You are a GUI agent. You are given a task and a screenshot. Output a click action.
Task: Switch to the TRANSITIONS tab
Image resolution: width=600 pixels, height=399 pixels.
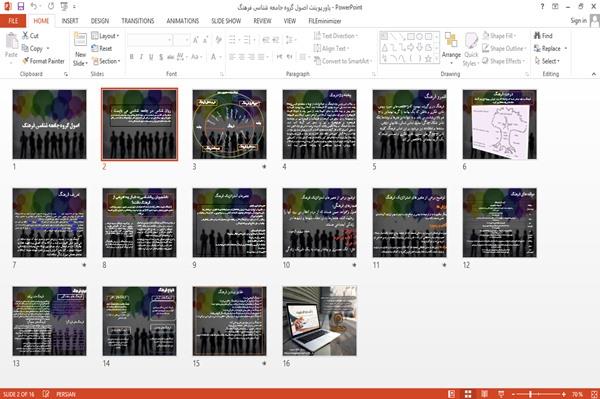coord(138,21)
